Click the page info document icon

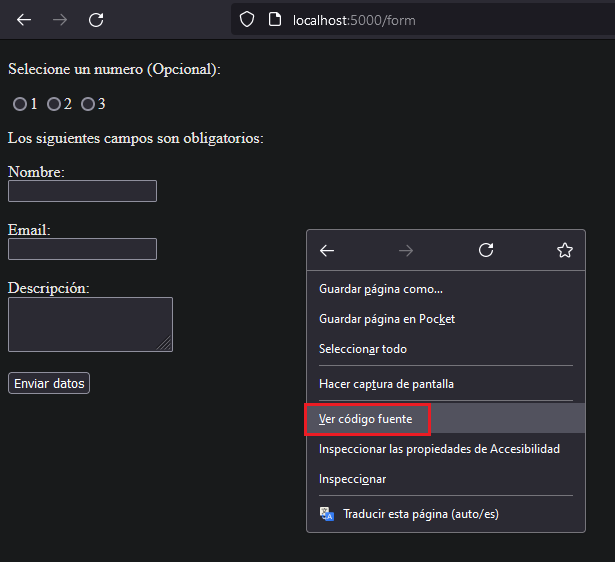275,19
